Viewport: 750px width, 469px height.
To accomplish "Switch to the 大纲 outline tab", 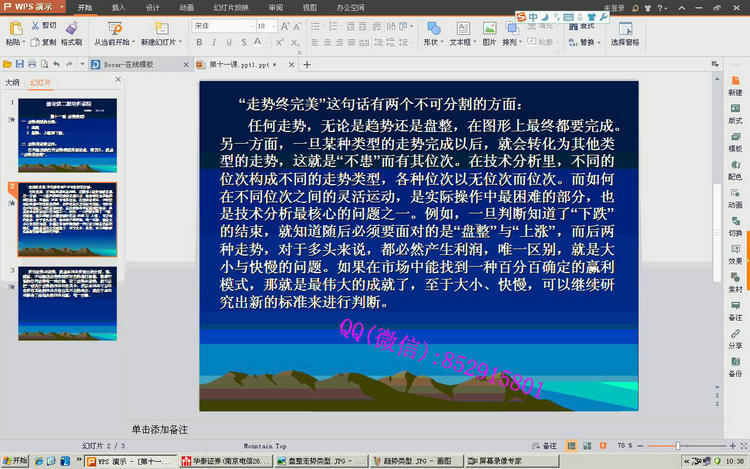I will (12, 82).
